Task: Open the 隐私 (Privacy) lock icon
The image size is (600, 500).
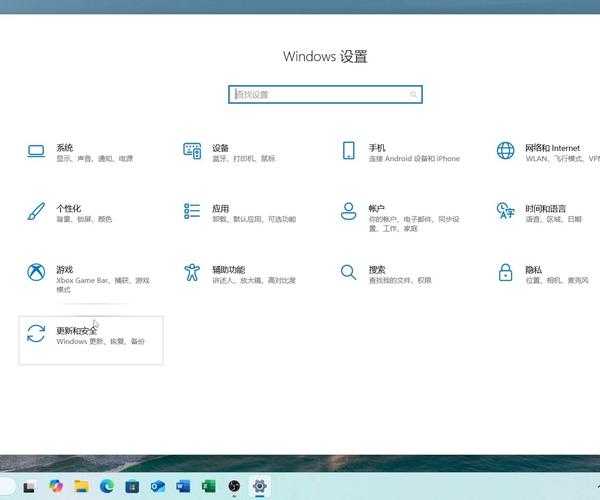Action: pos(505,272)
